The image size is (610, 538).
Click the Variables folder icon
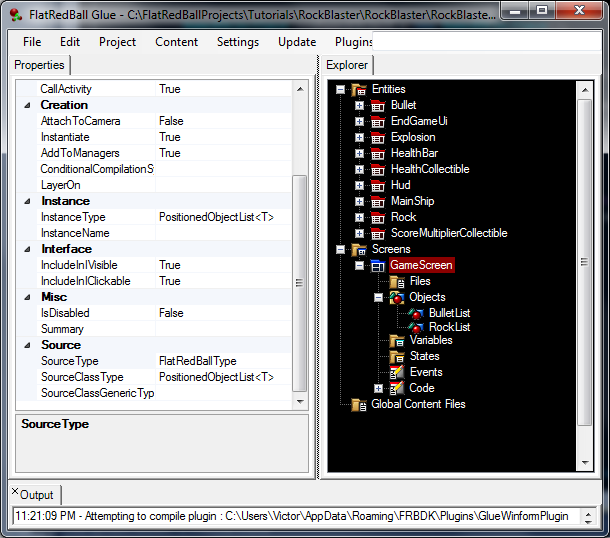tap(397, 341)
